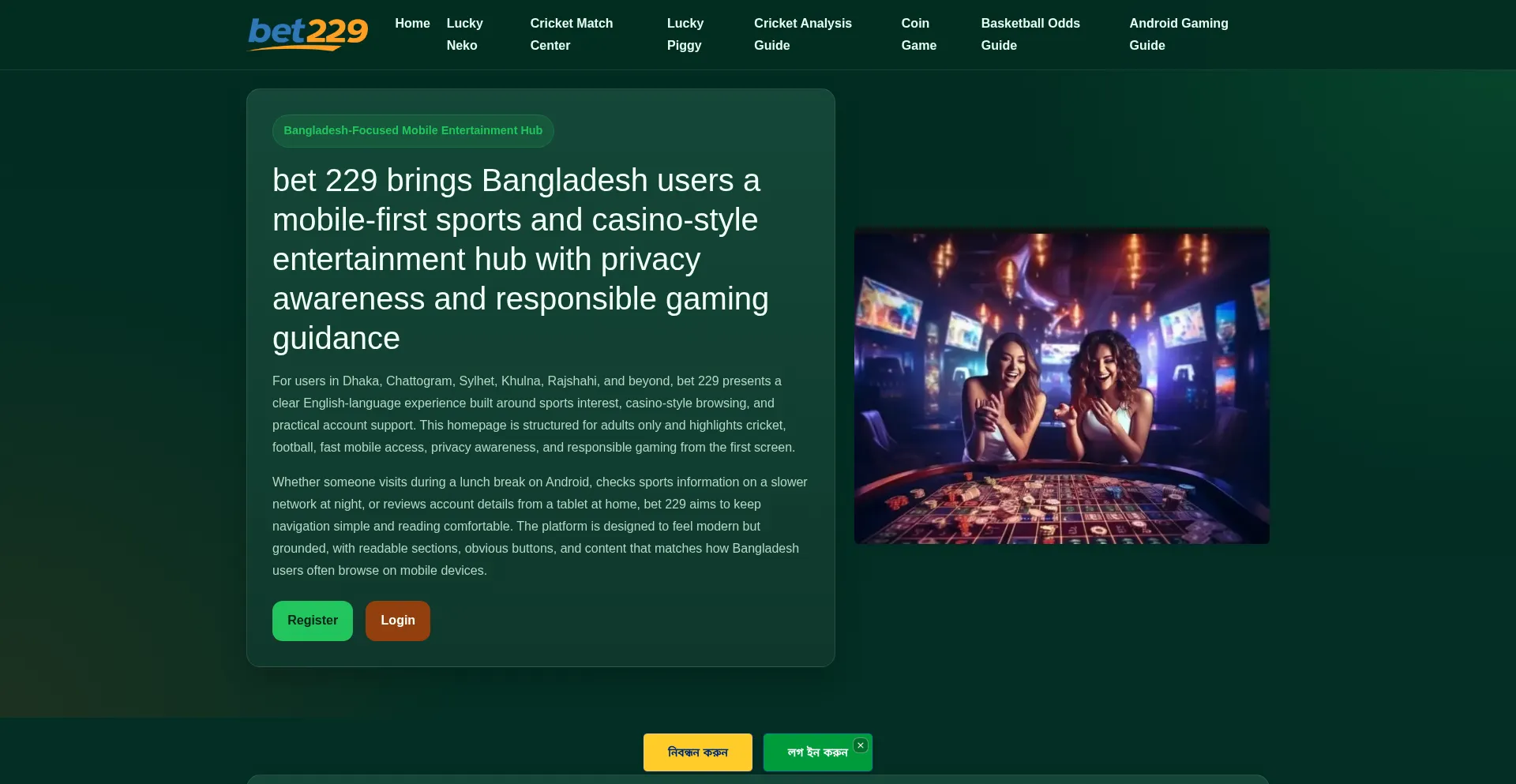The image size is (1516, 784).
Task: Click the bet229 logo
Action: 308,35
